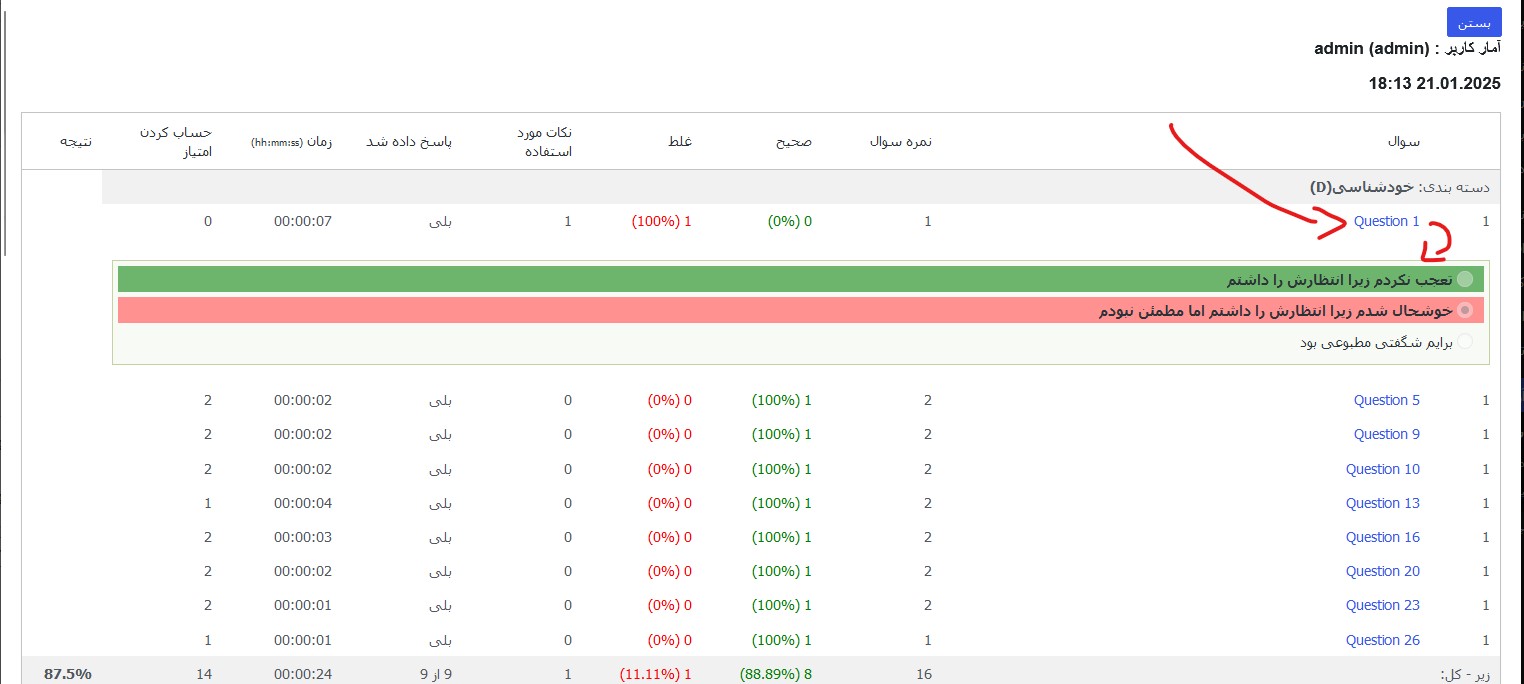This screenshot has height=684, width=1524.
Task: Click the خودشناسی(D) category row
Action: [x=1399, y=187]
